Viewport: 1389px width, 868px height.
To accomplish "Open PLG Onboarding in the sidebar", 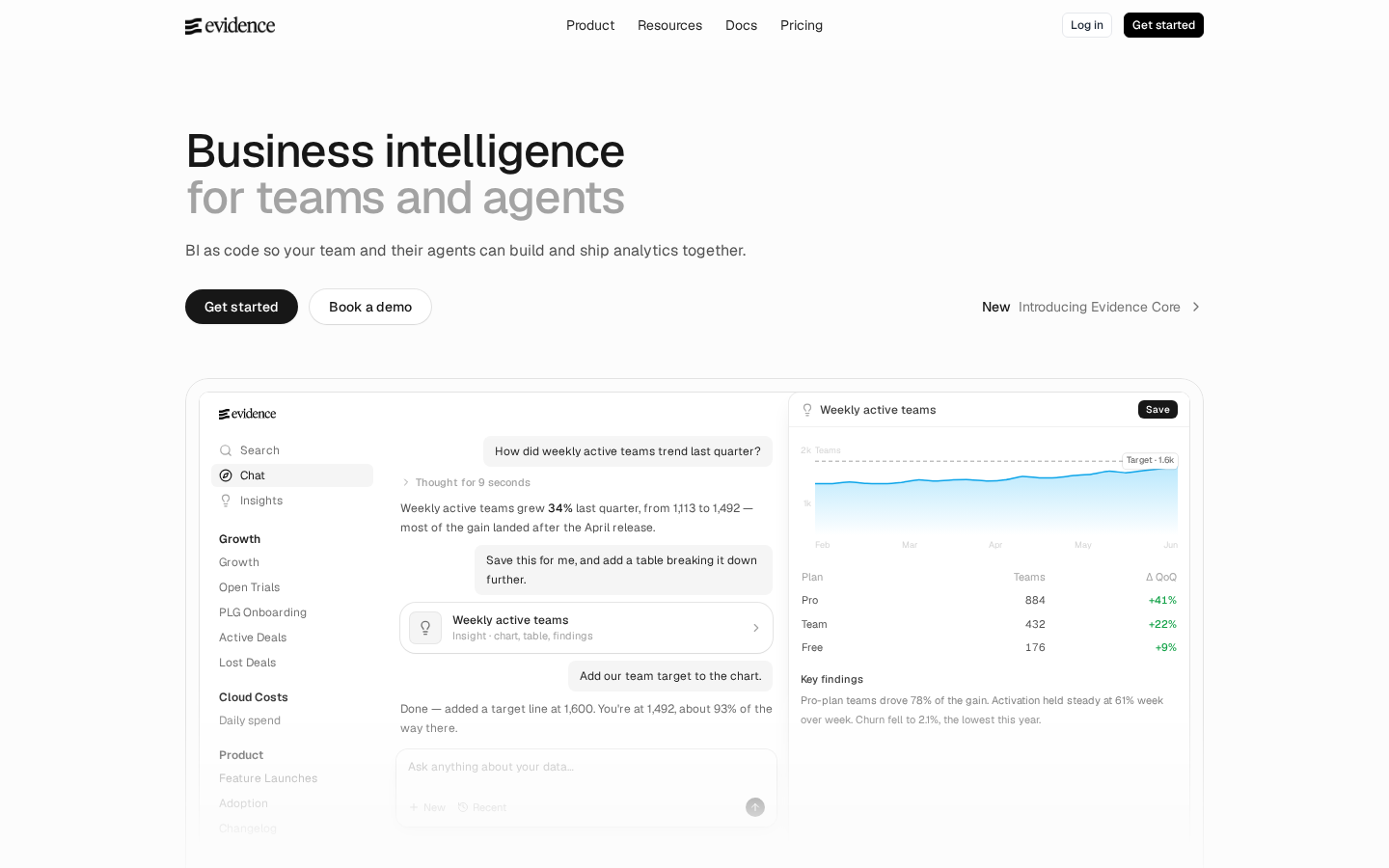I will click(x=262, y=612).
